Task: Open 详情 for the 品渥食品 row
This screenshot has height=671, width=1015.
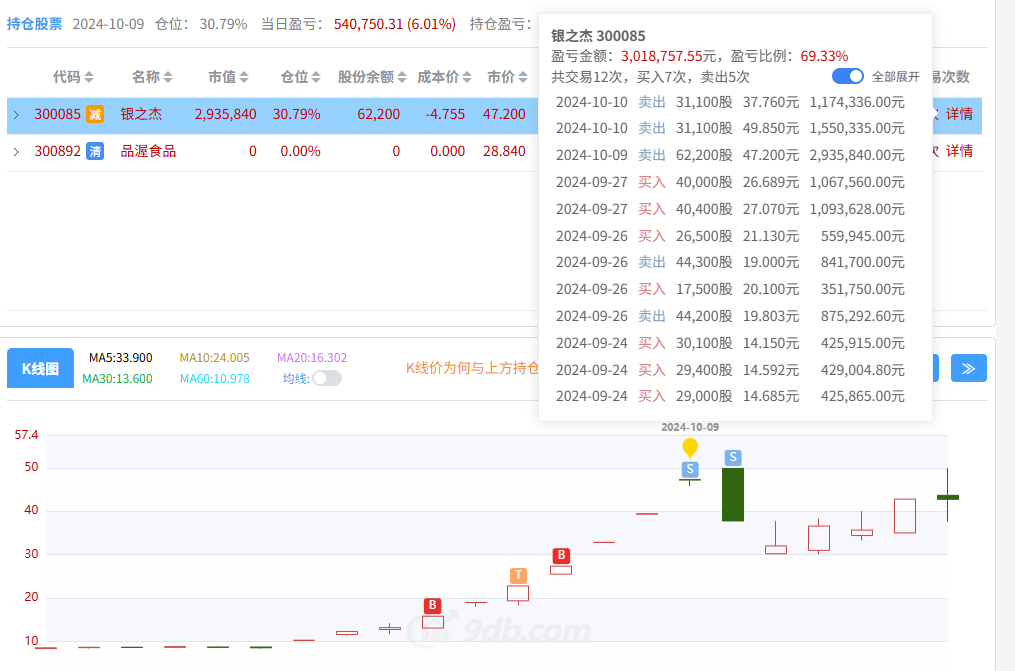Action: [959, 151]
